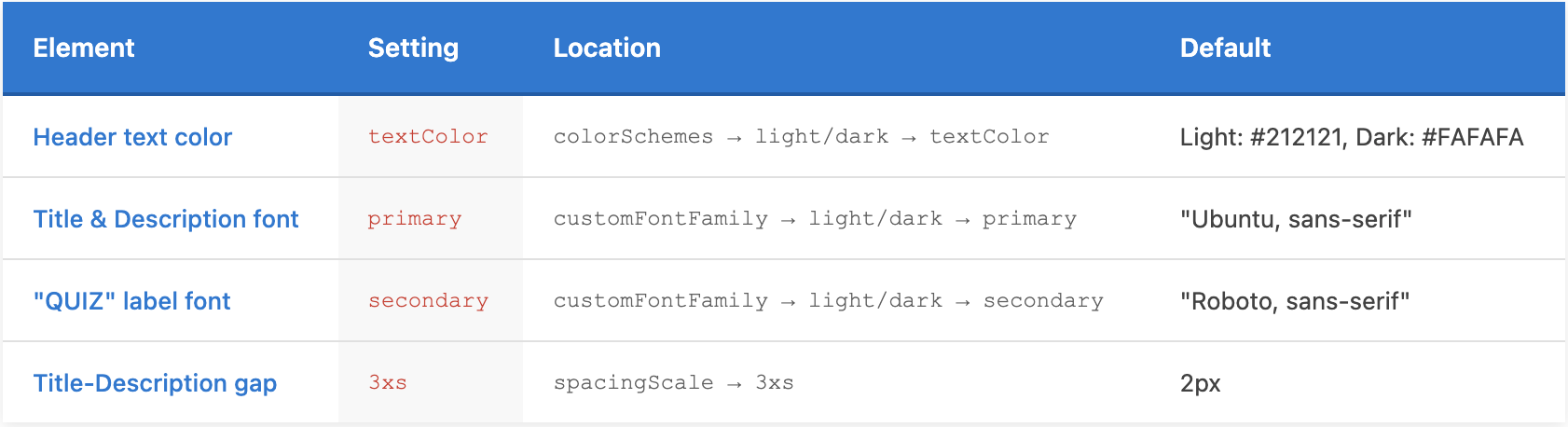Open the Header text color link
This screenshot has height=427, width=1568.
pyautogui.click(x=132, y=137)
